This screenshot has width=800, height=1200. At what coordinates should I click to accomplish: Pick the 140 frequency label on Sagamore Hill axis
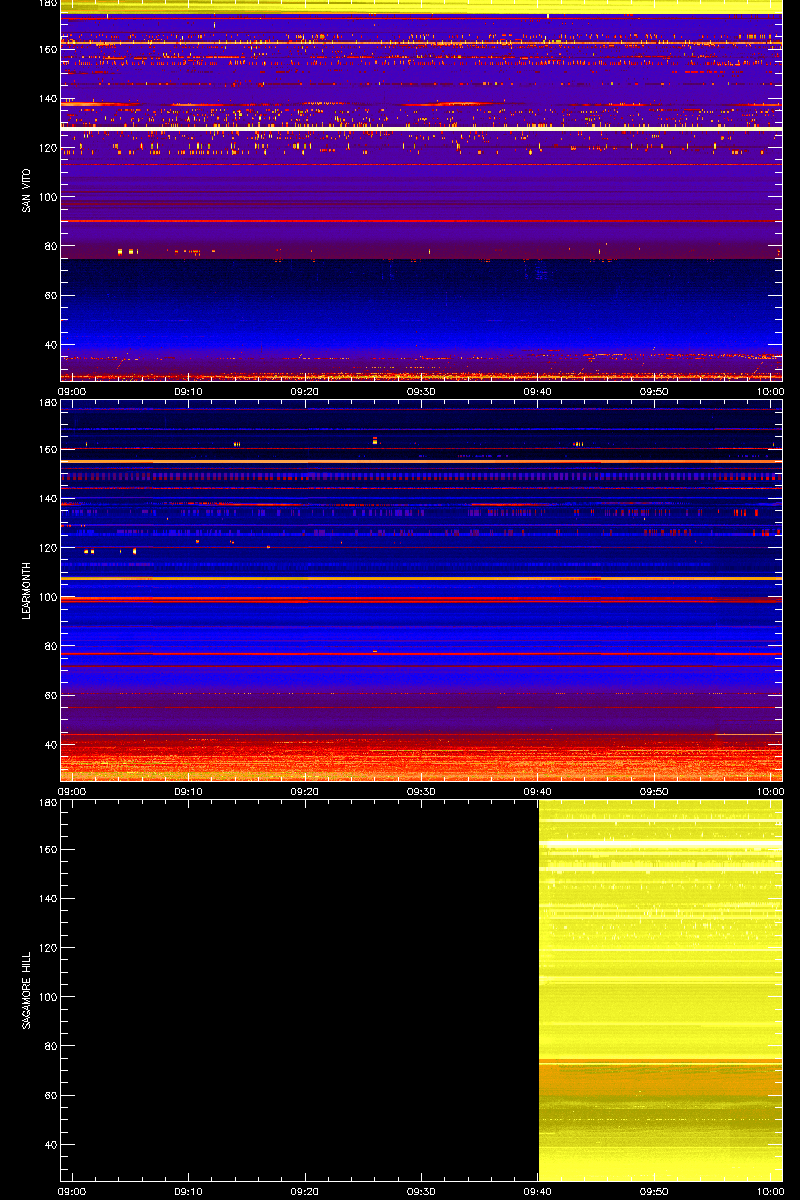pos(46,898)
